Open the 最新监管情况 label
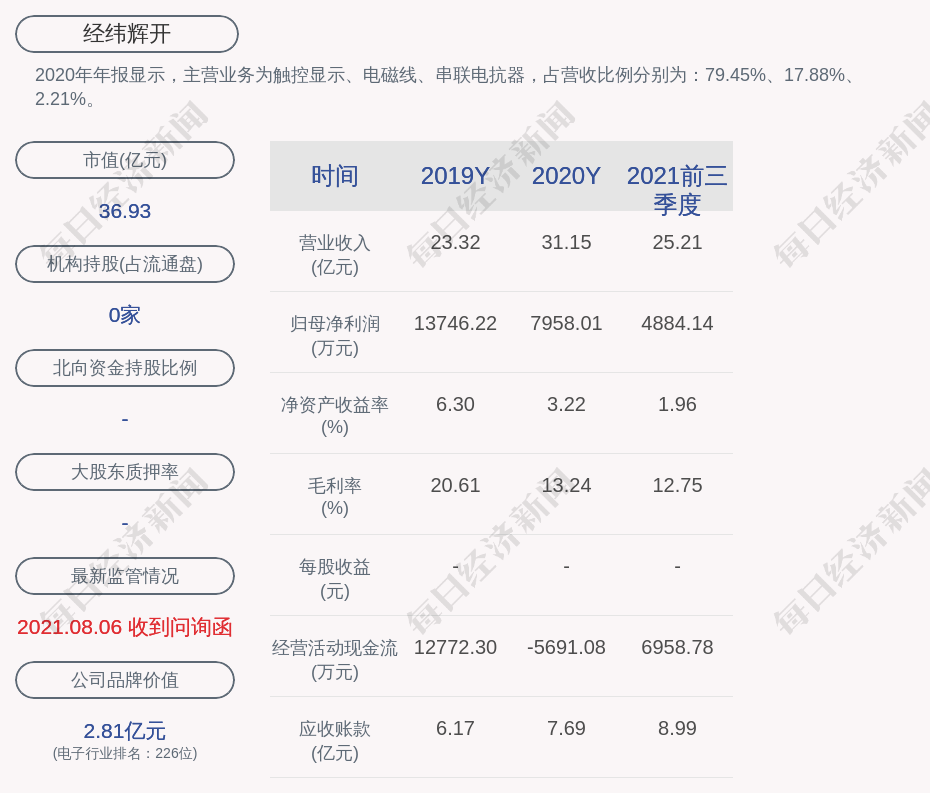 [x=125, y=576]
